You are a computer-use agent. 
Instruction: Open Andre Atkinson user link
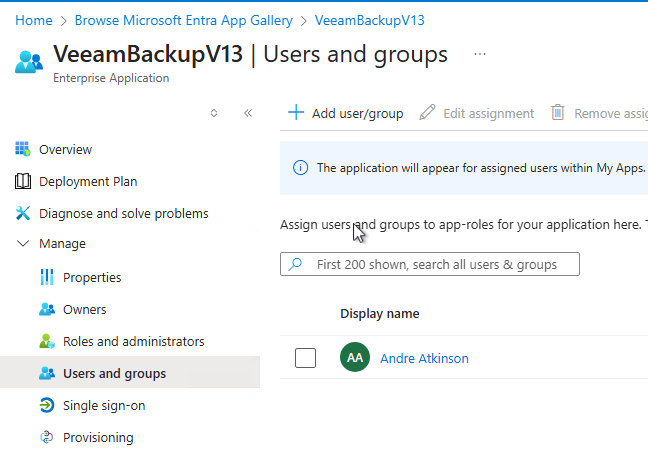tap(424, 358)
